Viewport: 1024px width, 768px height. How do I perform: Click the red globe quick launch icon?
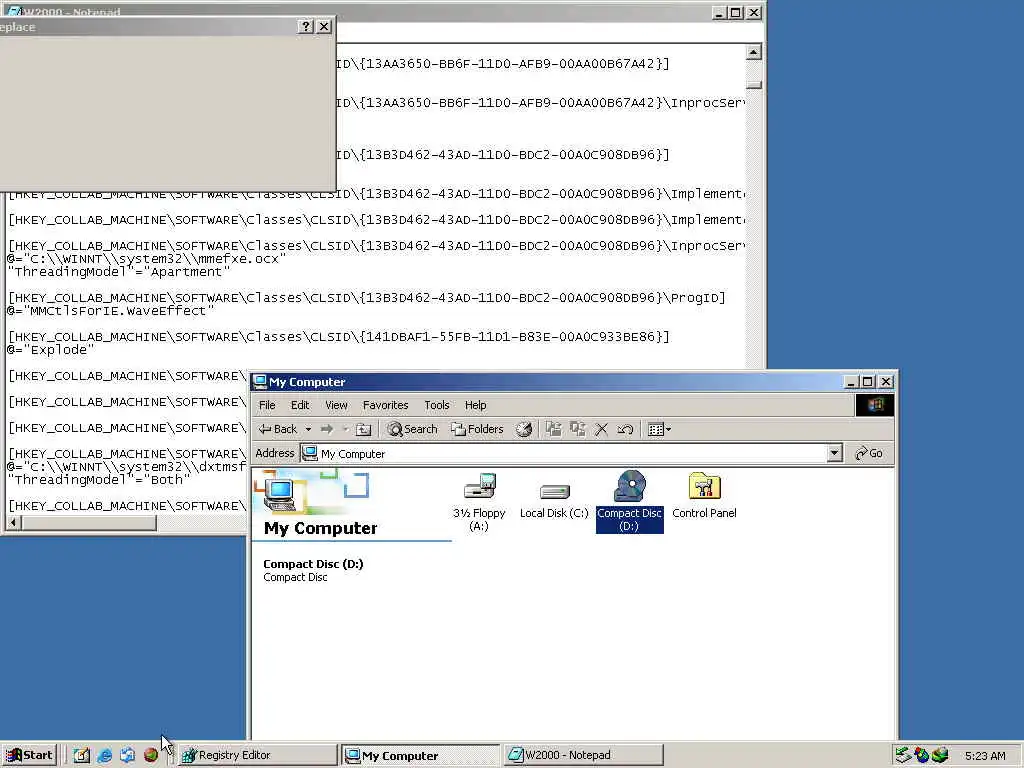click(151, 755)
